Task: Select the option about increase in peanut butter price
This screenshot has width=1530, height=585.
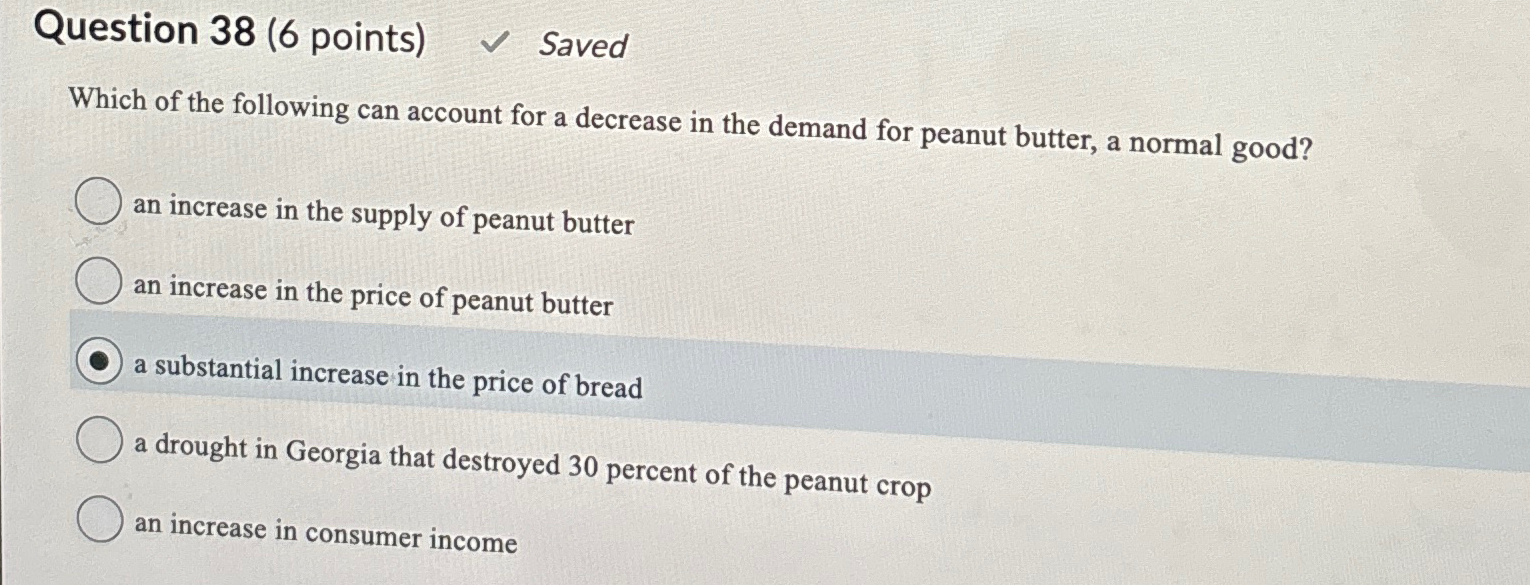Action: (99, 283)
